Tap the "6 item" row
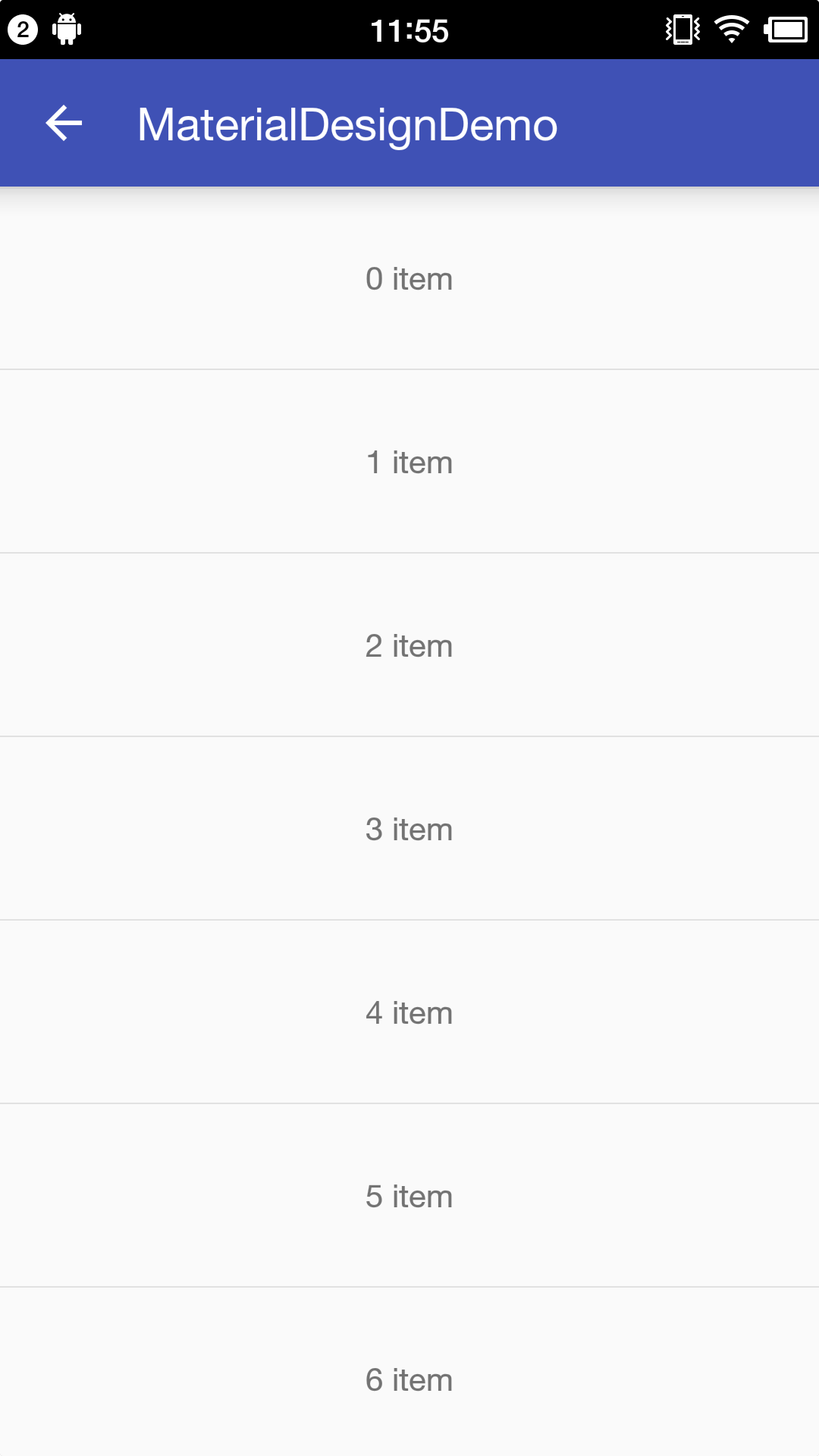Screen dimensions: 819x1456 pos(409,1380)
